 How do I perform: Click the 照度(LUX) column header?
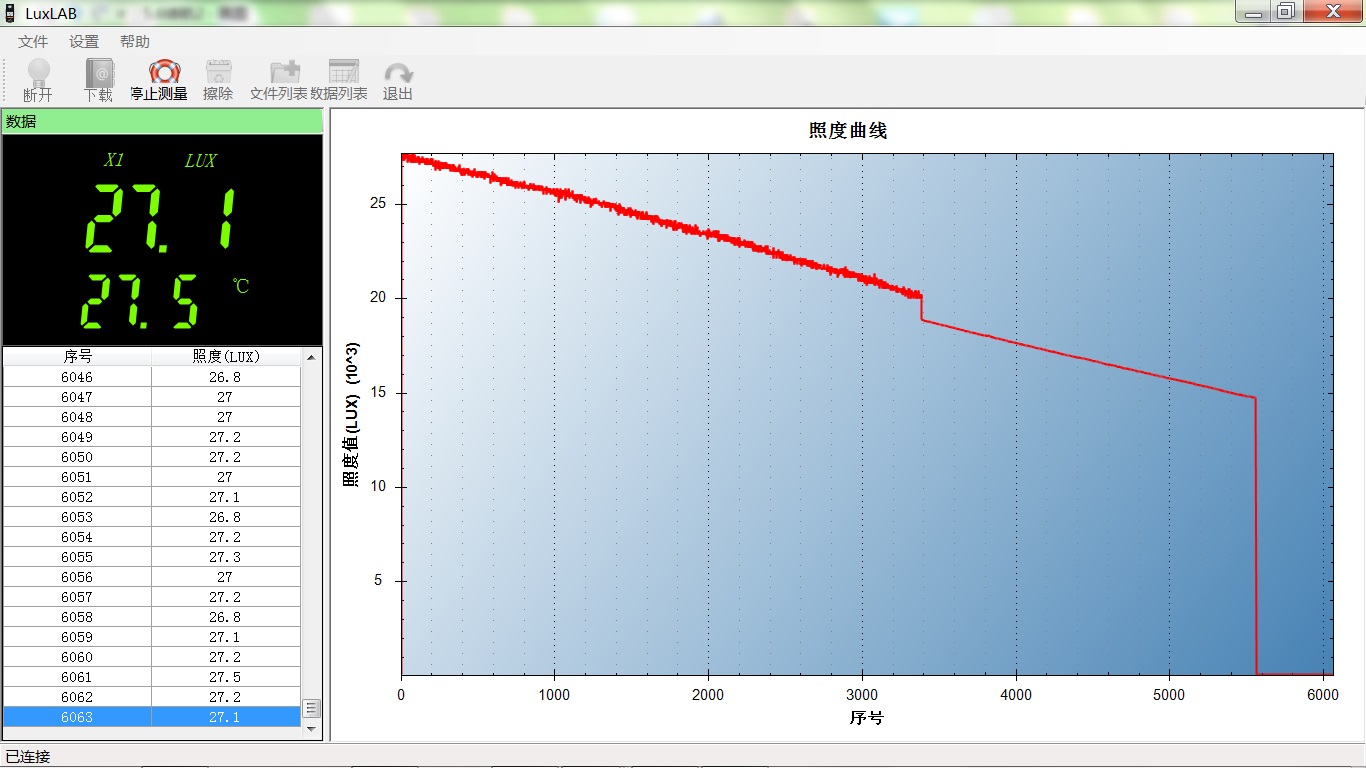pyautogui.click(x=225, y=356)
